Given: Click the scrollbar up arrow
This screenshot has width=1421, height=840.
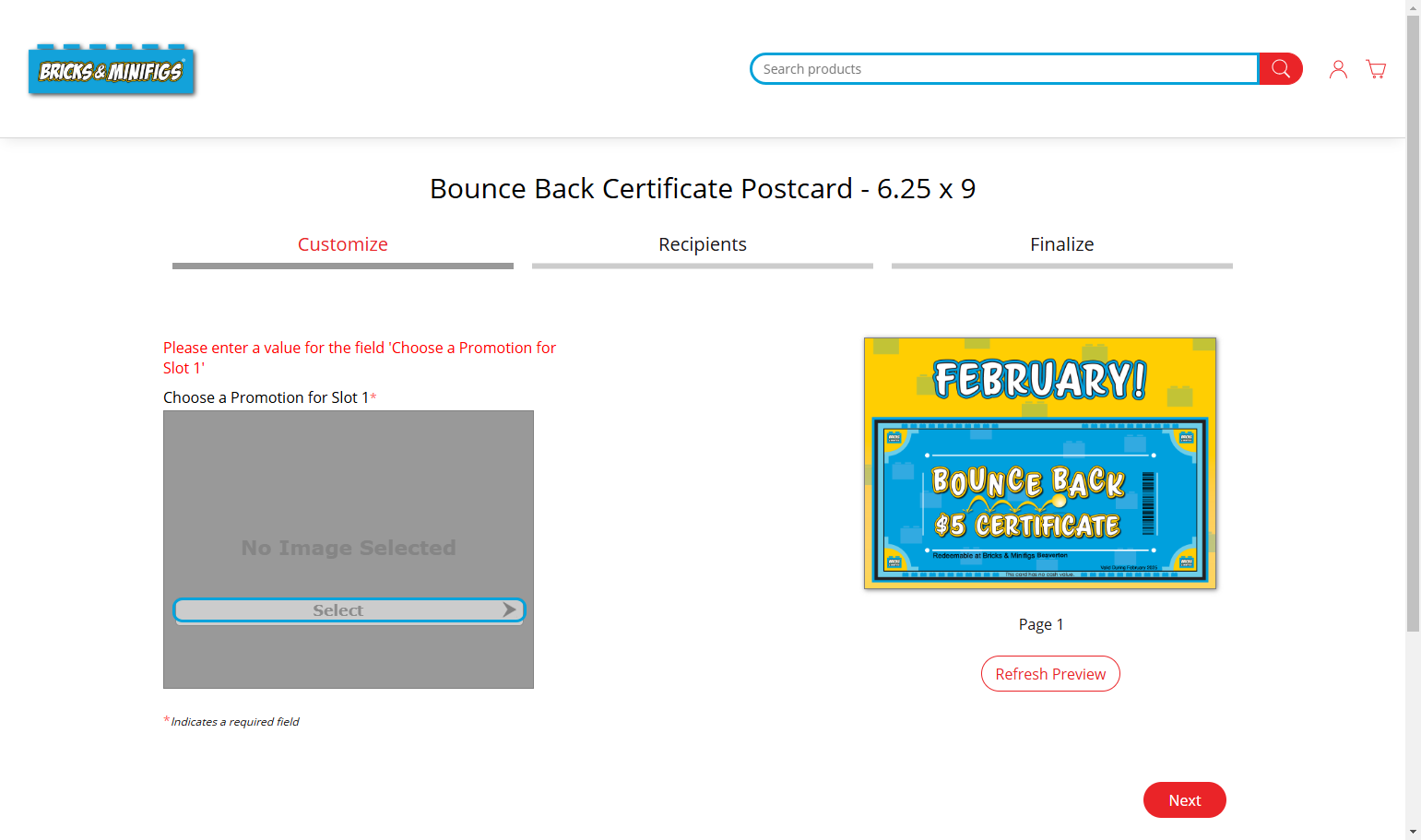Looking at the screenshot, I should tap(1413, 6).
